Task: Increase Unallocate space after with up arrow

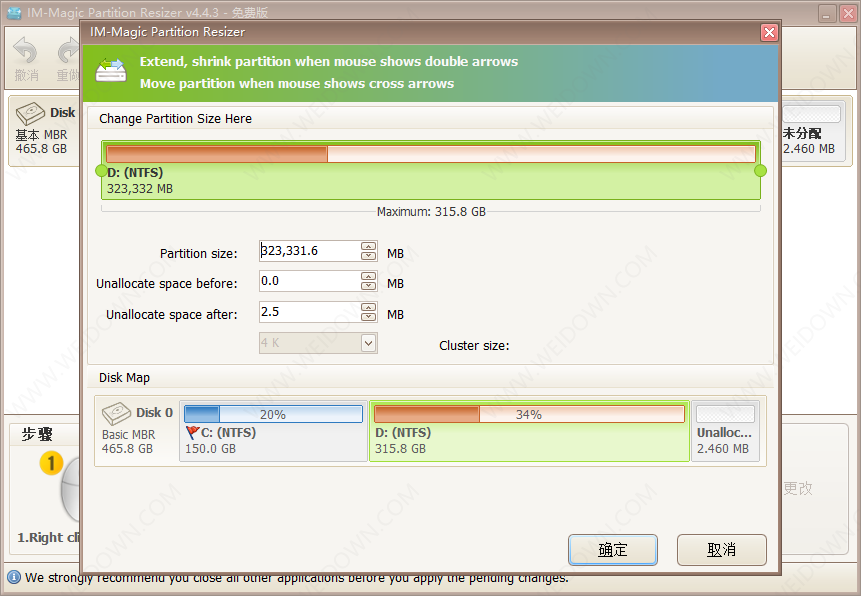Action: click(368, 307)
